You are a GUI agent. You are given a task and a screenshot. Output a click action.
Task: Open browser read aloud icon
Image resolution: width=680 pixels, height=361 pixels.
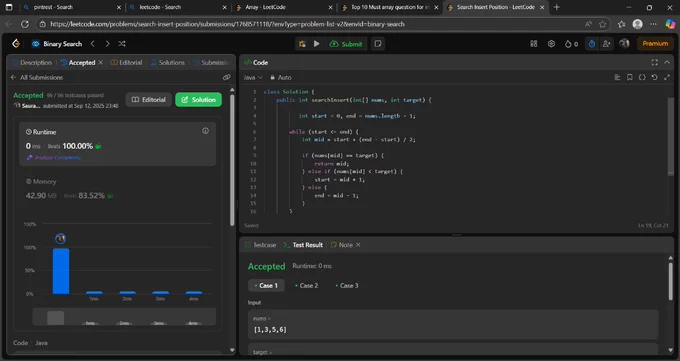tap(588, 24)
